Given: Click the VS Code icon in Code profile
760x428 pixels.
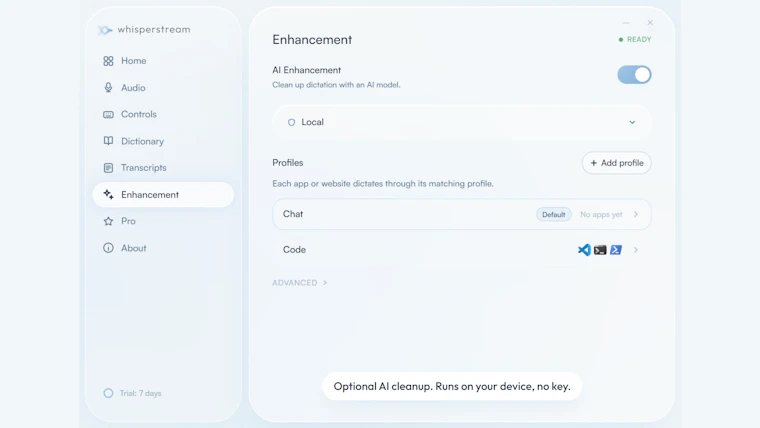Looking at the screenshot, I should tap(584, 250).
